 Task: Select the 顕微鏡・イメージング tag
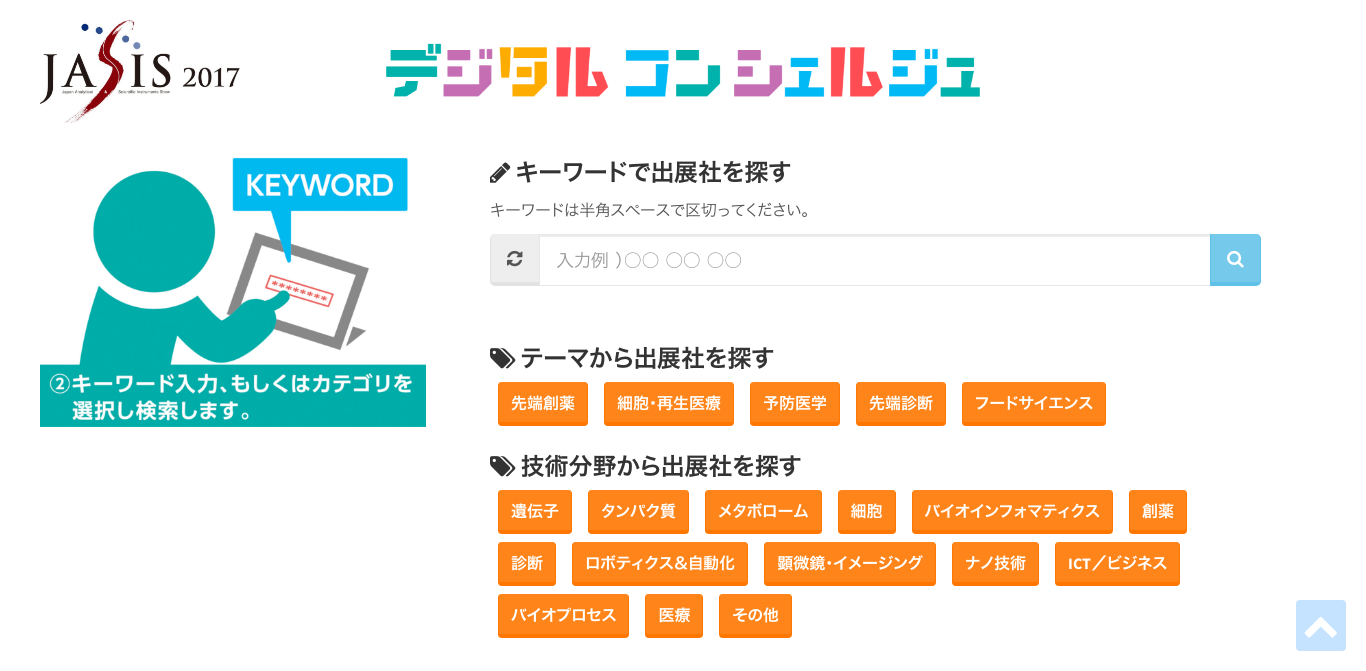(850, 564)
